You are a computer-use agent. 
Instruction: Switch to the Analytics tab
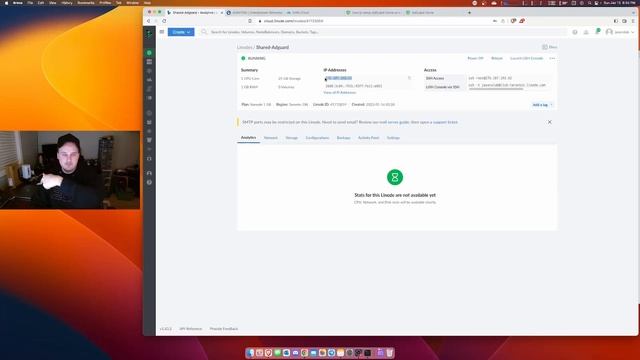click(248, 138)
